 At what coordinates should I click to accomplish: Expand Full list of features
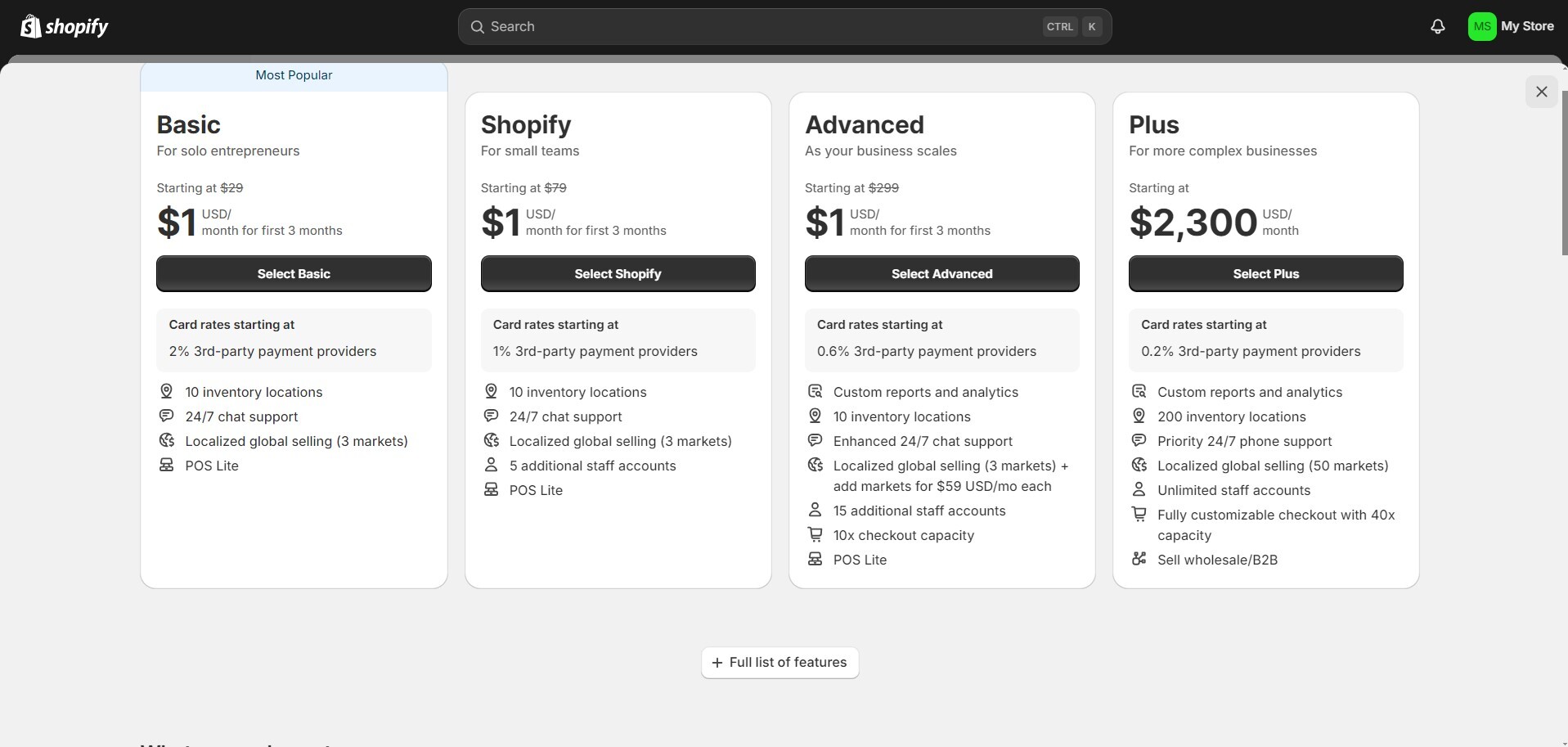tap(780, 663)
